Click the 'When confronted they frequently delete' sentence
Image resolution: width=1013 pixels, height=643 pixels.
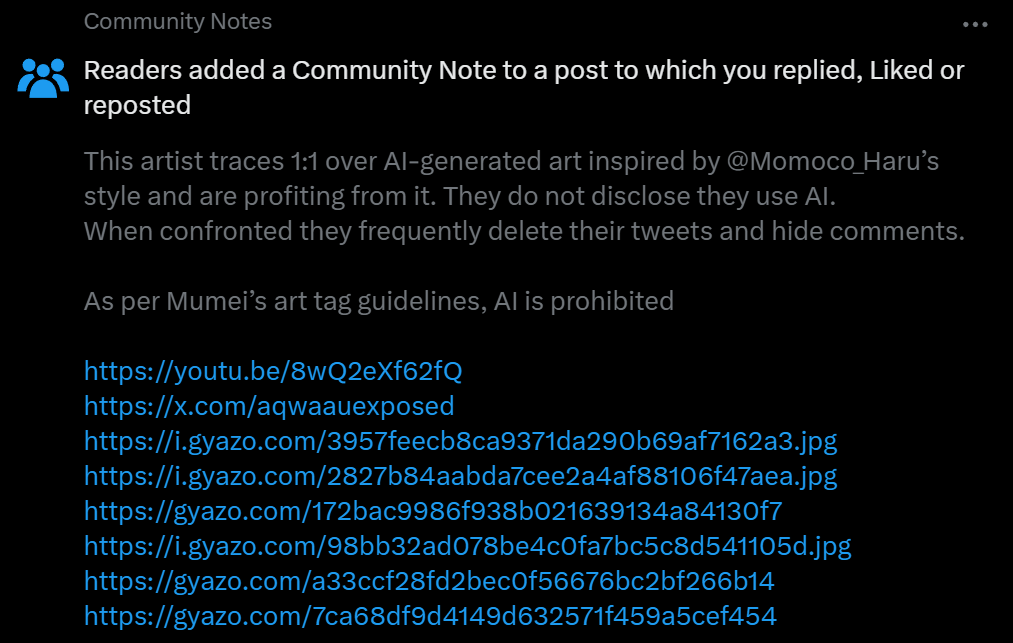point(524,232)
